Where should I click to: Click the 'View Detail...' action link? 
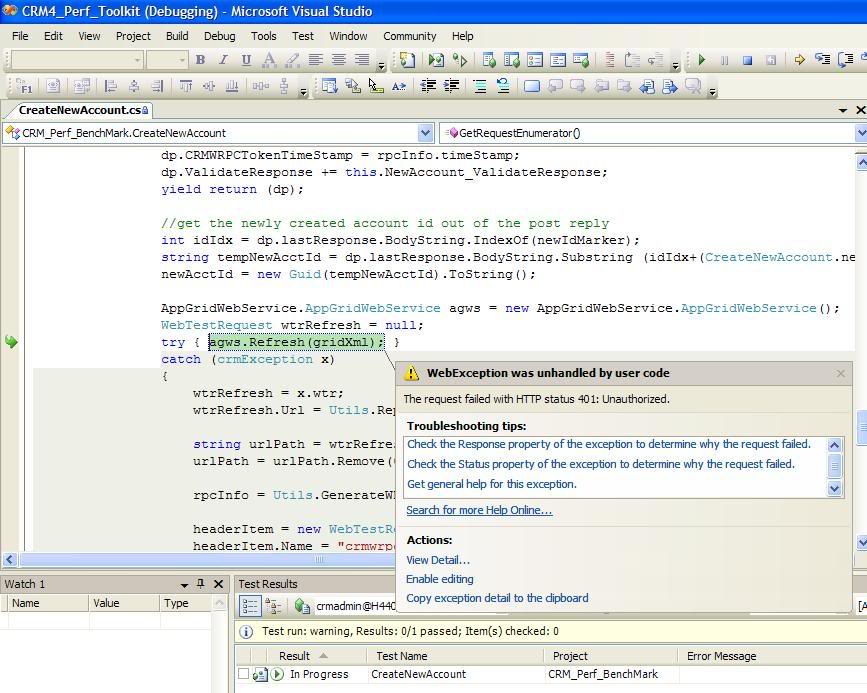(438, 560)
